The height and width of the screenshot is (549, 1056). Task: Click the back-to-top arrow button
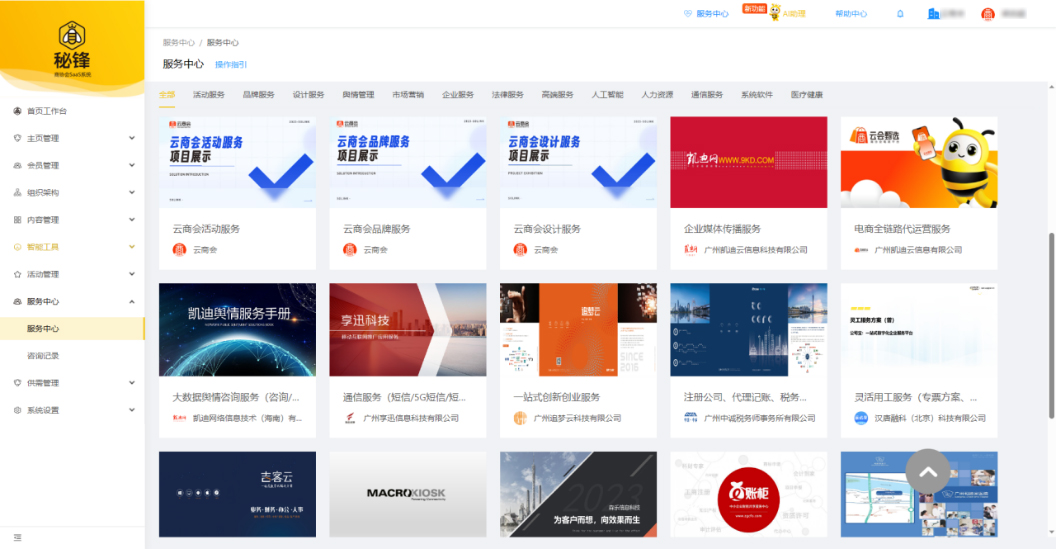pos(927,472)
